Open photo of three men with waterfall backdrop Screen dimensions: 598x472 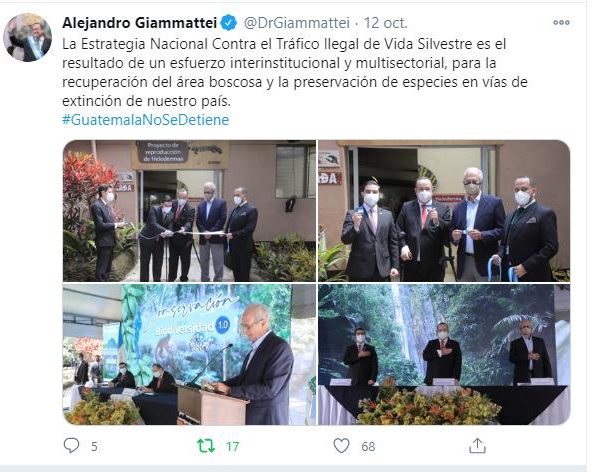tap(444, 355)
